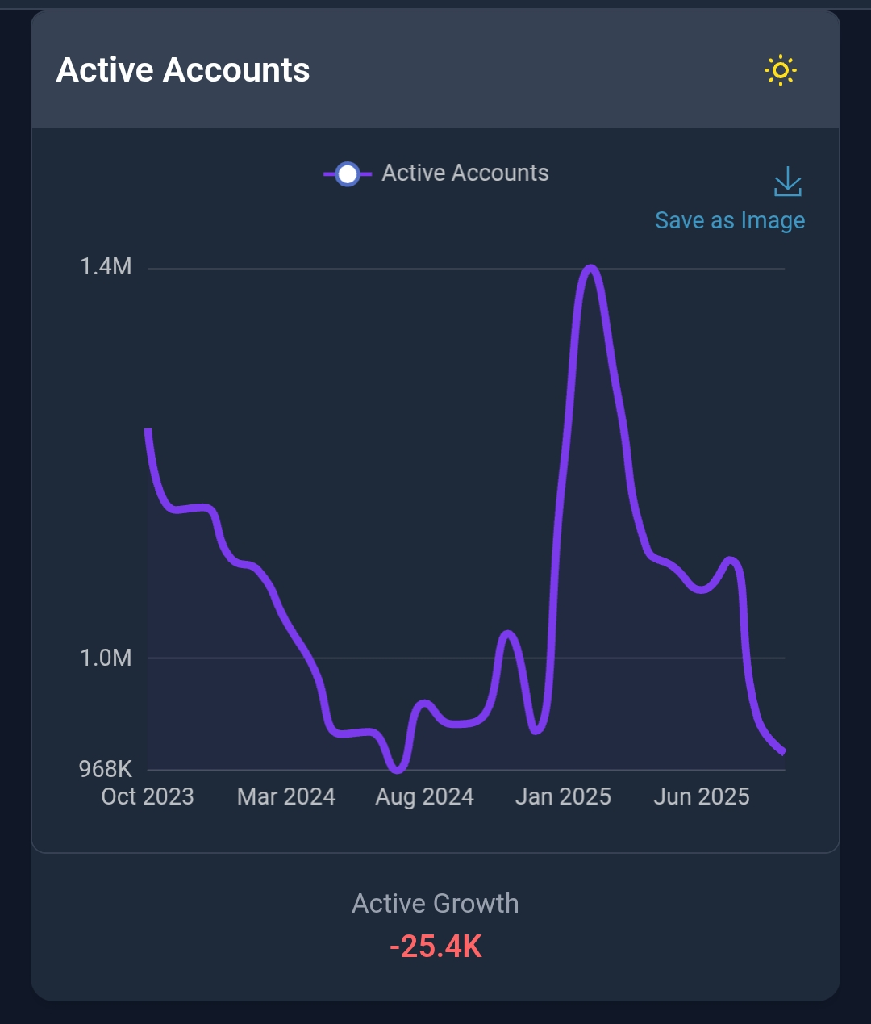Click the chart line's highest peak
871x1024 pixels.
coord(592,268)
